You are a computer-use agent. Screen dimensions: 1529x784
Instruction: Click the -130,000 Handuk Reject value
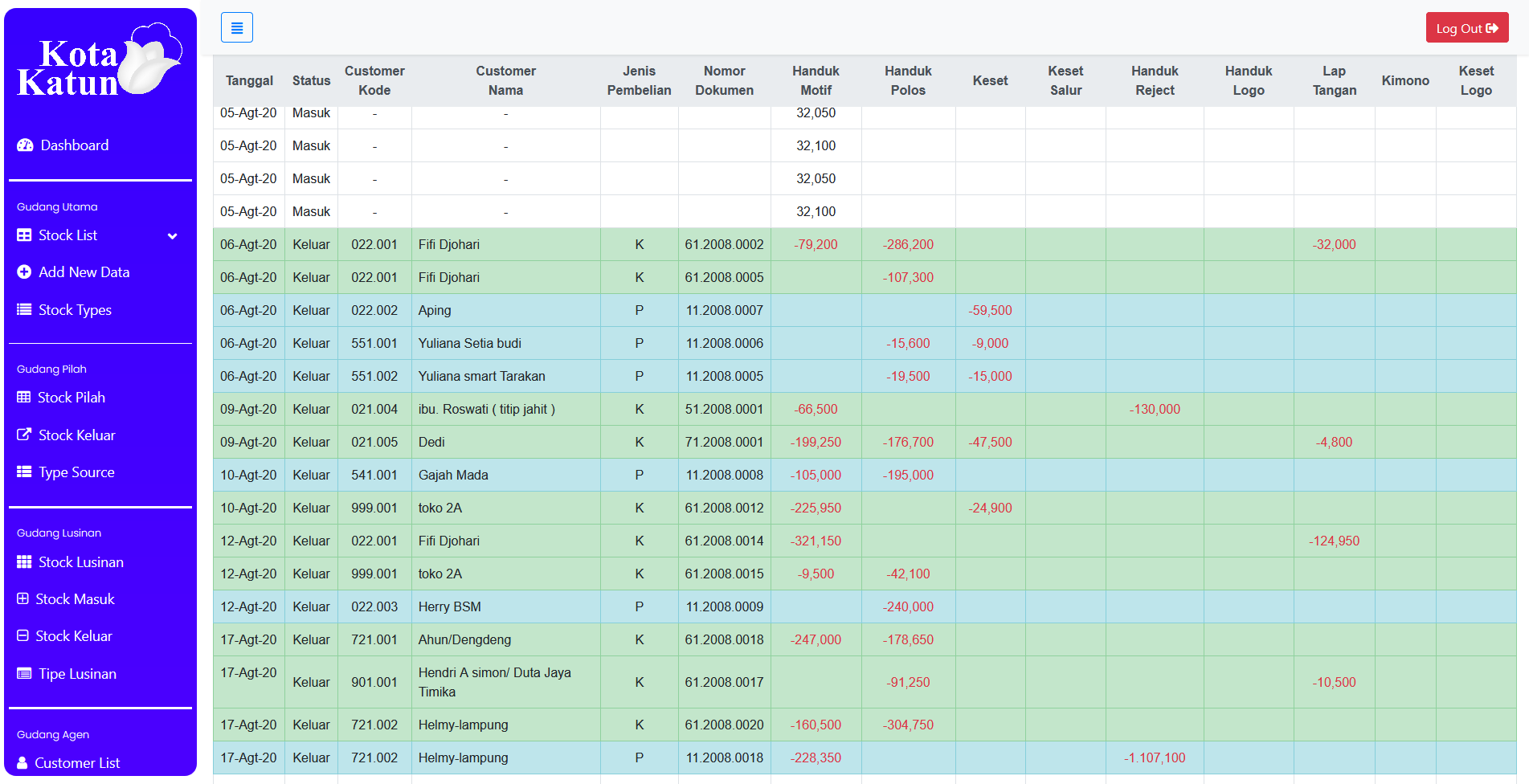point(1155,409)
